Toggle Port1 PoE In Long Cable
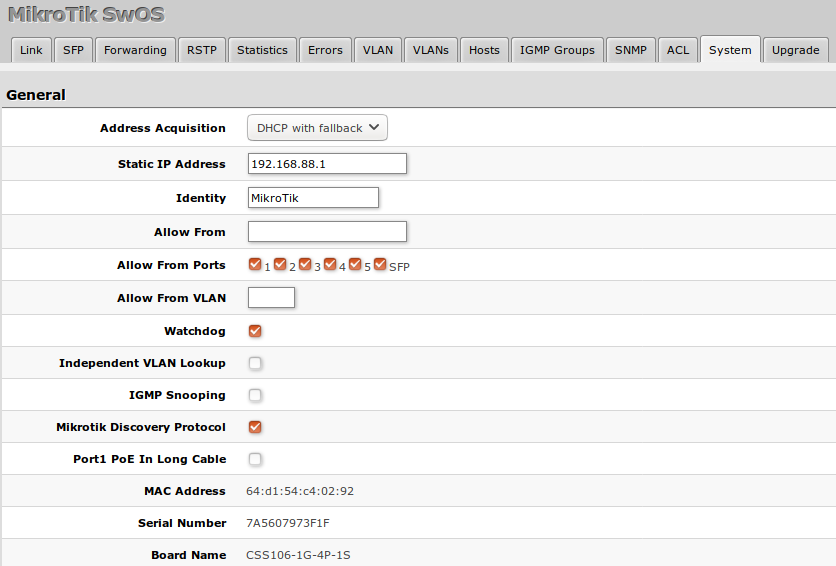Image resolution: width=836 pixels, height=566 pixels. pos(255,459)
